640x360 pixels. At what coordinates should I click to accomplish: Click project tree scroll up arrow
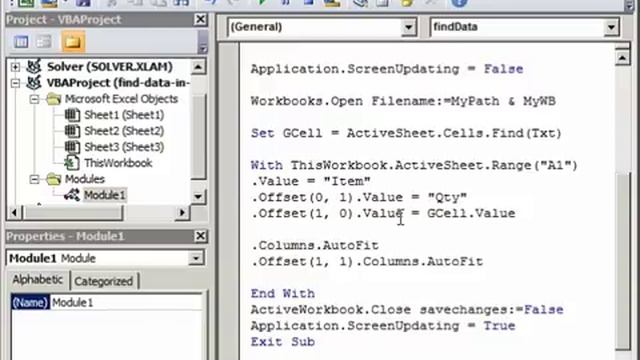pyautogui.click(x=198, y=67)
